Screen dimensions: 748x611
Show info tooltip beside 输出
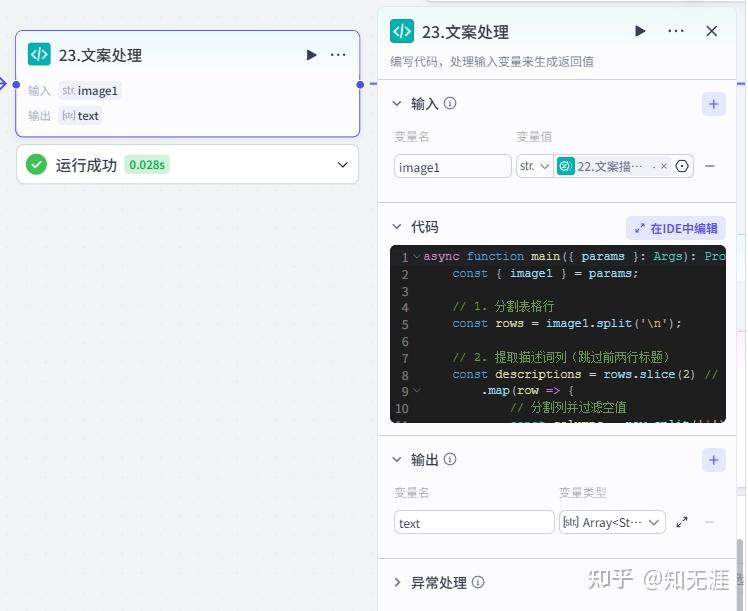[450, 459]
